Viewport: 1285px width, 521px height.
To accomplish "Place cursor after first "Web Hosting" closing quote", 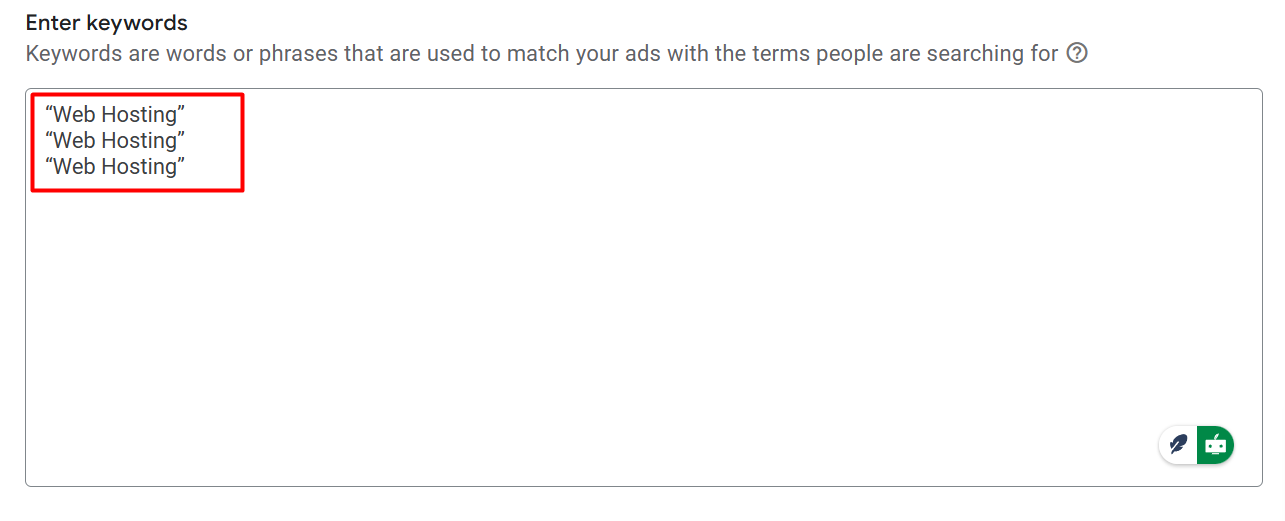I will point(187,115).
